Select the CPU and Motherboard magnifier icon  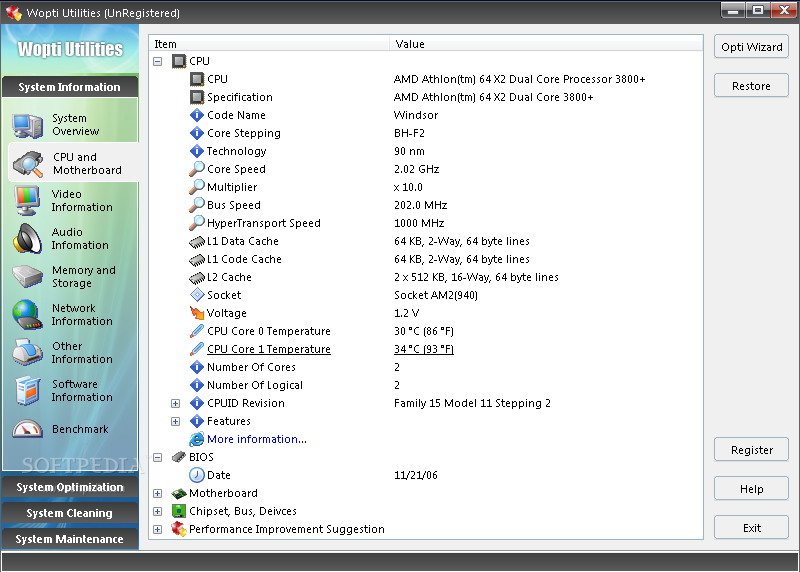click(x=28, y=164)
